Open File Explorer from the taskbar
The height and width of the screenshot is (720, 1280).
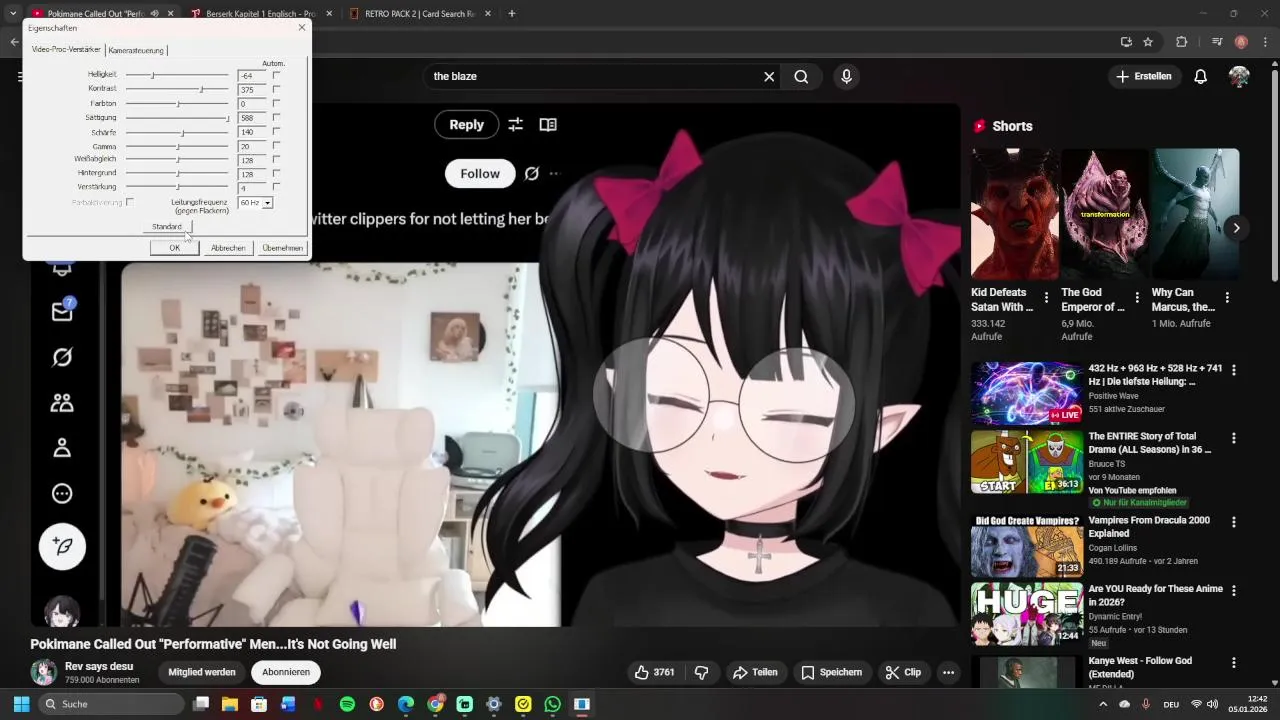coord(229,704)
